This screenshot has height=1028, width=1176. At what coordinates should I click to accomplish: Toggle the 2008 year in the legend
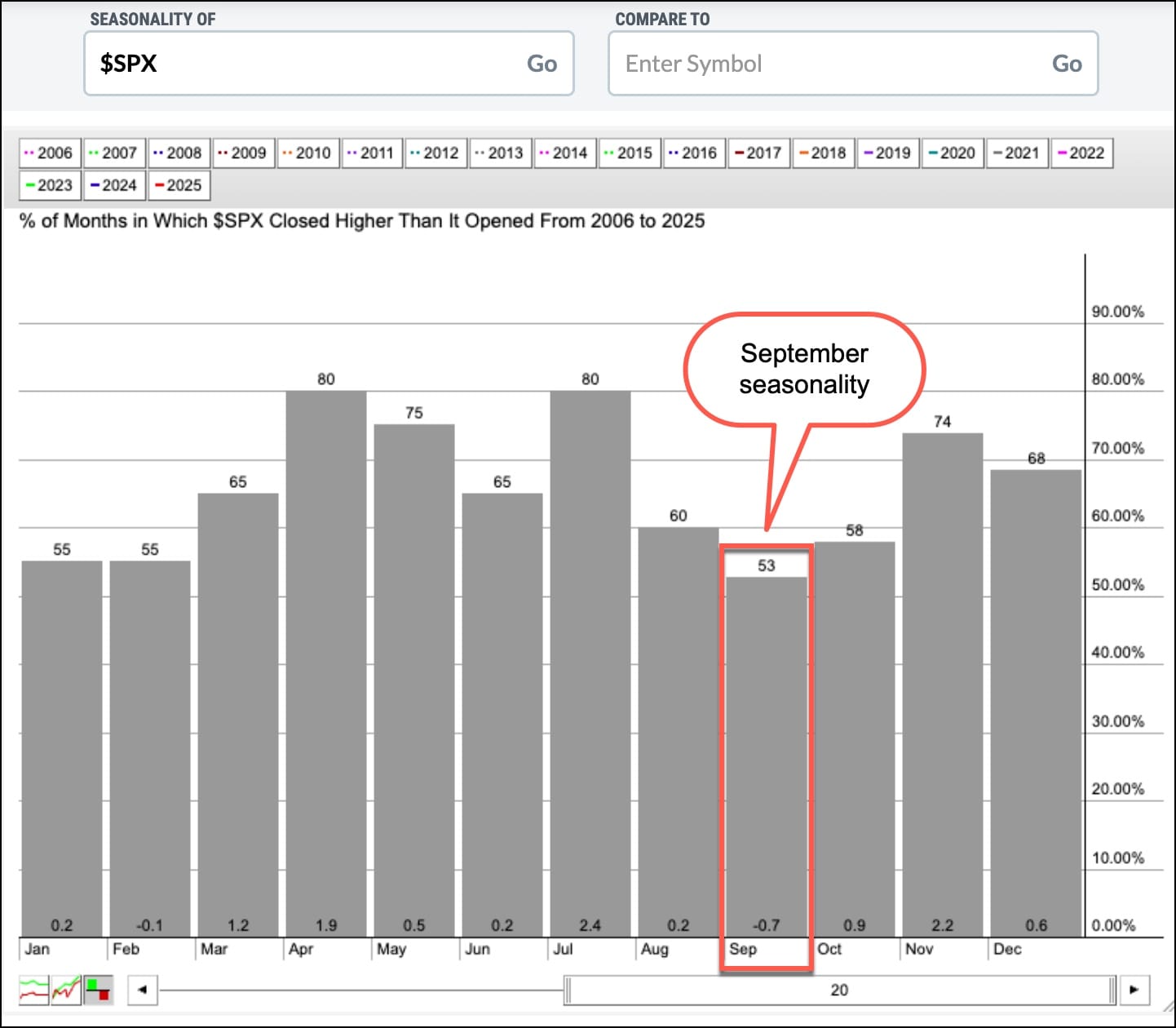179,153
